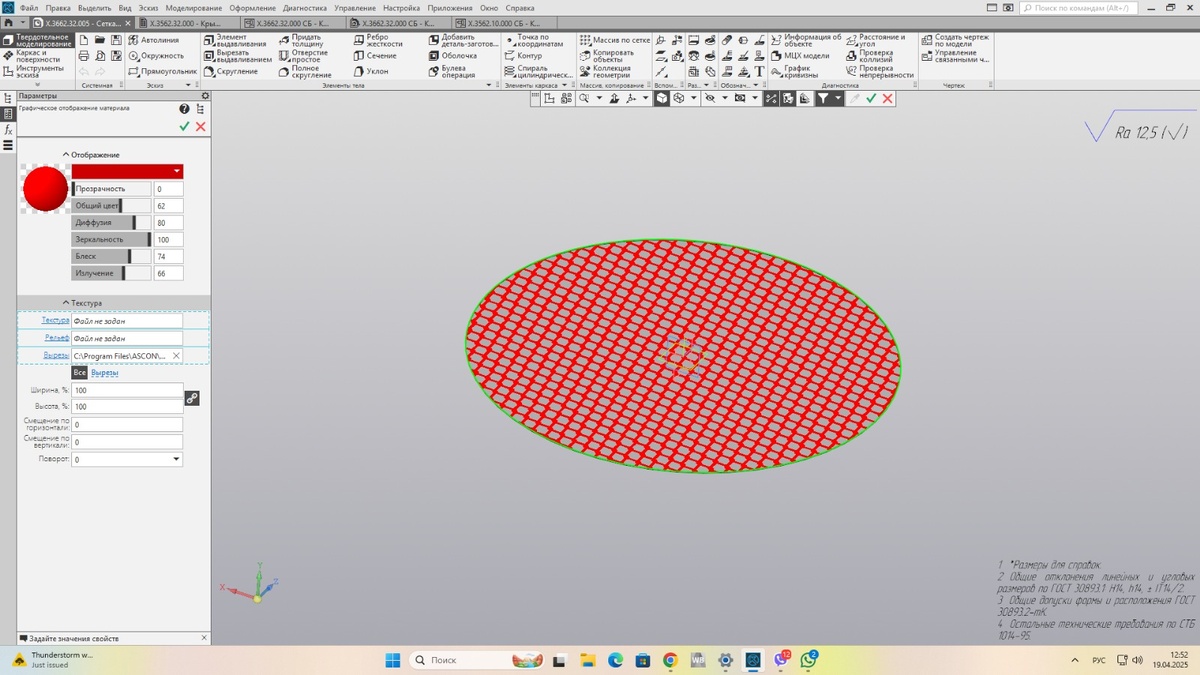Toggle shaded view cube icon in view toolbar
Screen dimensions: 1200x675
(662, 98)
